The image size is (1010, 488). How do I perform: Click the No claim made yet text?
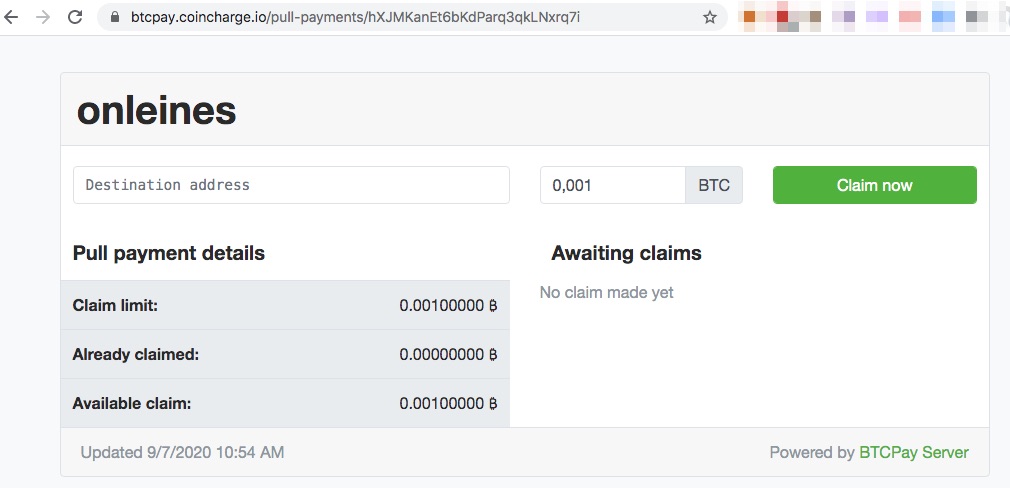click(x=606, y=292)
